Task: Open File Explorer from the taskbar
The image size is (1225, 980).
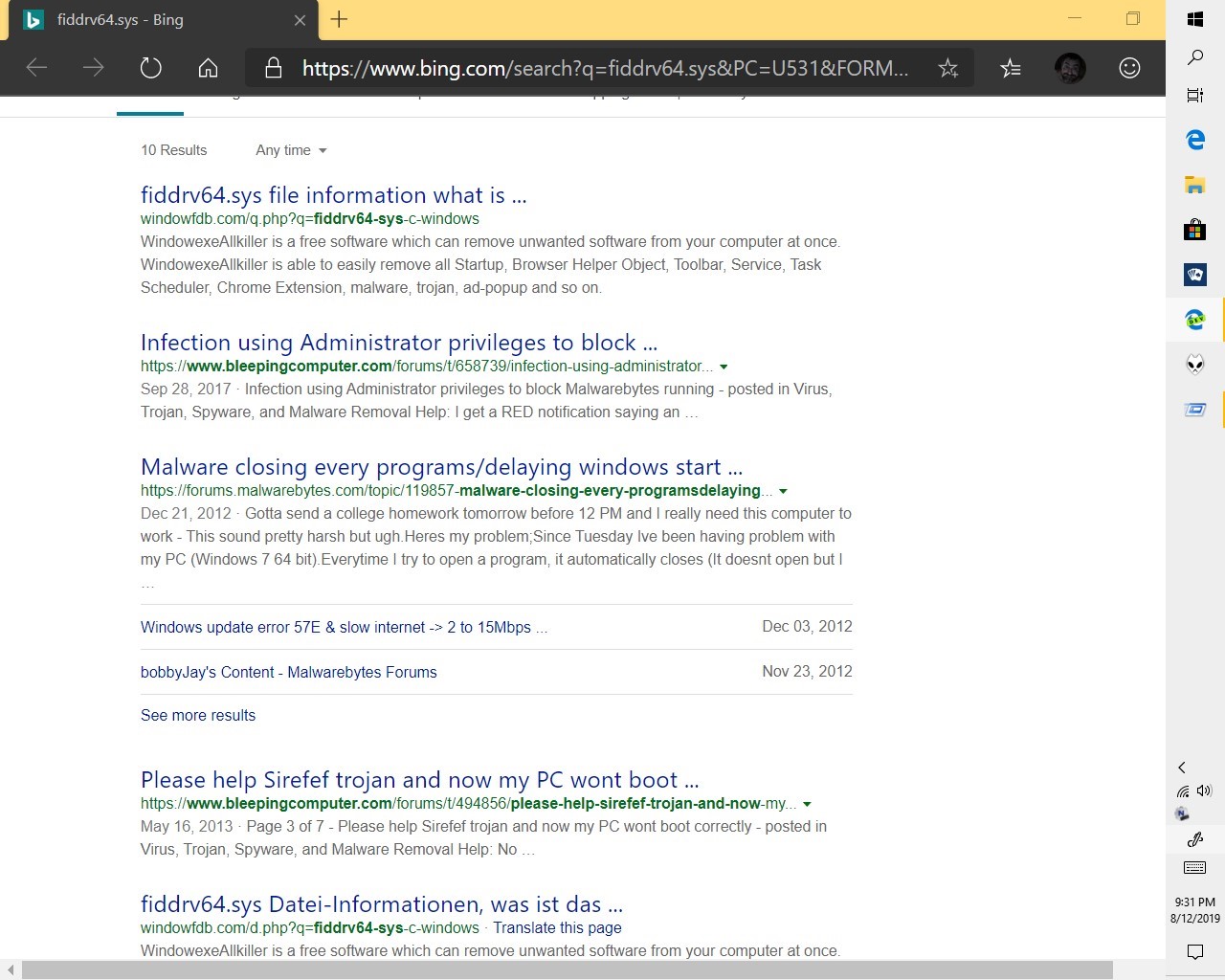Action: (1195, 185)
